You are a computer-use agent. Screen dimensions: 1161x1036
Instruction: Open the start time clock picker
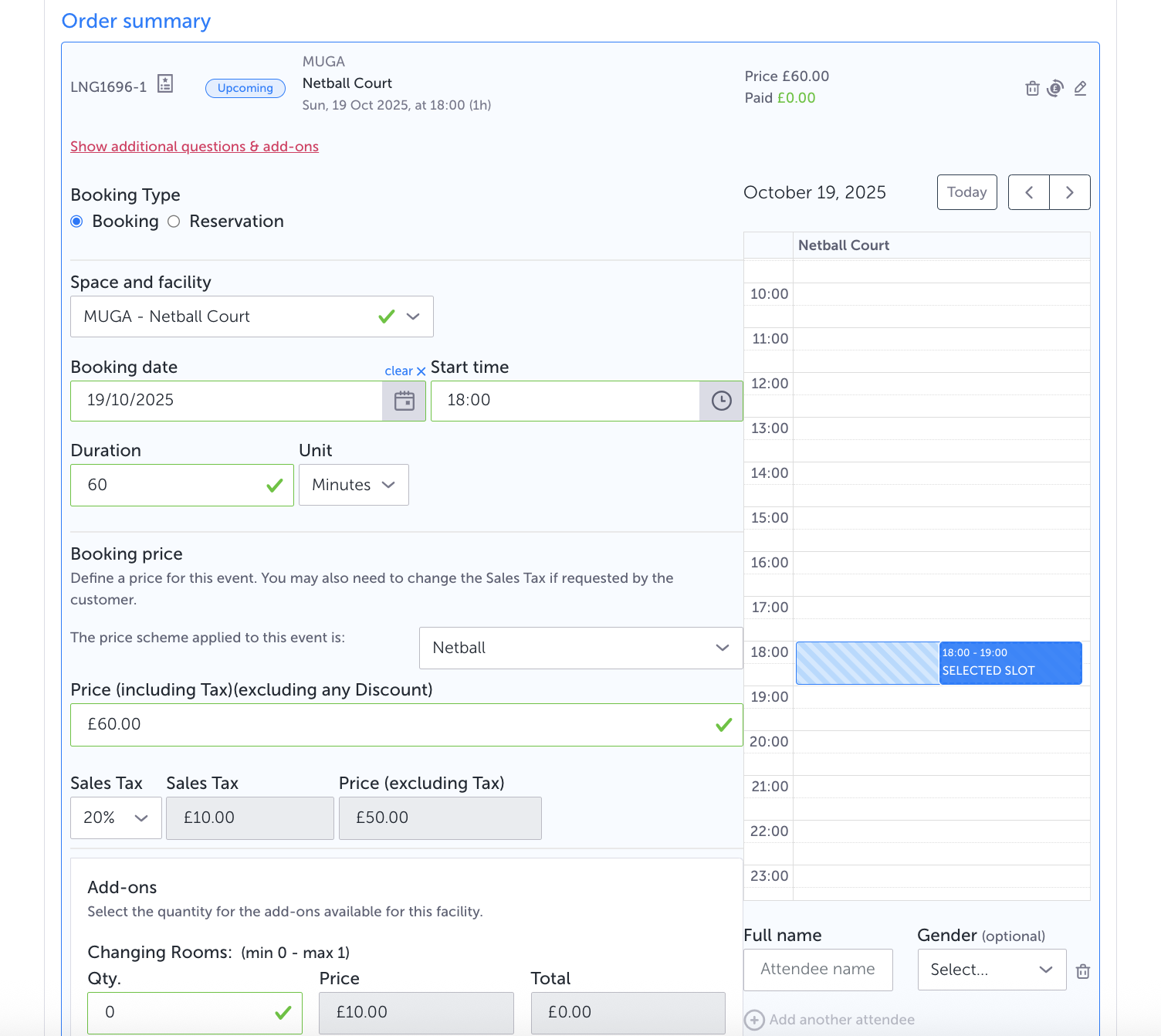point(721,401)
